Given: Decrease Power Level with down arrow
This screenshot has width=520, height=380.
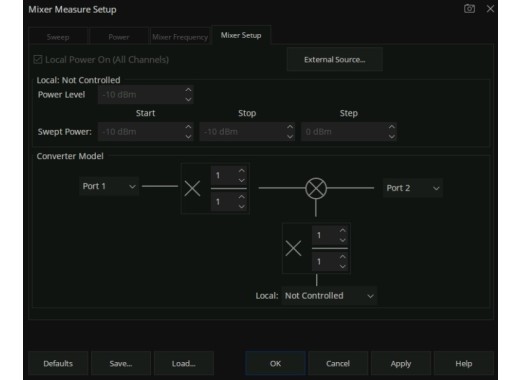Looking at the screenshot, I should 188,99.
